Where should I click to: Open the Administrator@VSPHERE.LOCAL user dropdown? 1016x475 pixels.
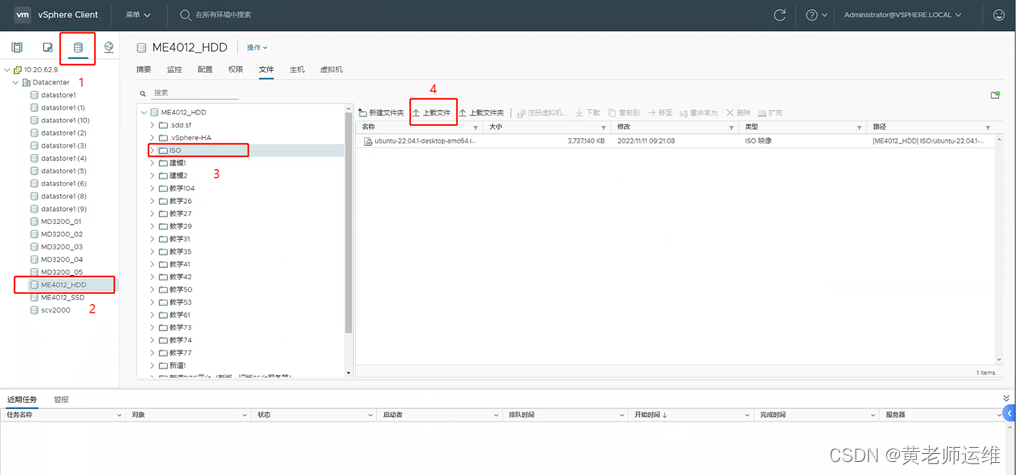tap(903, 14)
